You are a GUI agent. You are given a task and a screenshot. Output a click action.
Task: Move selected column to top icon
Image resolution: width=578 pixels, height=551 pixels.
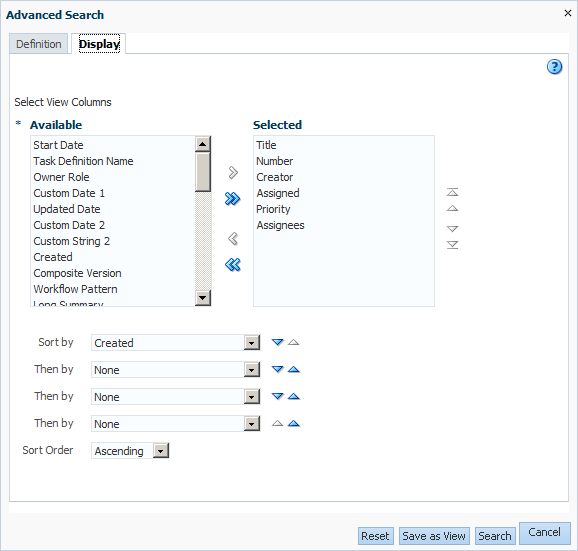pyautogui.click(x=452, y=192)
